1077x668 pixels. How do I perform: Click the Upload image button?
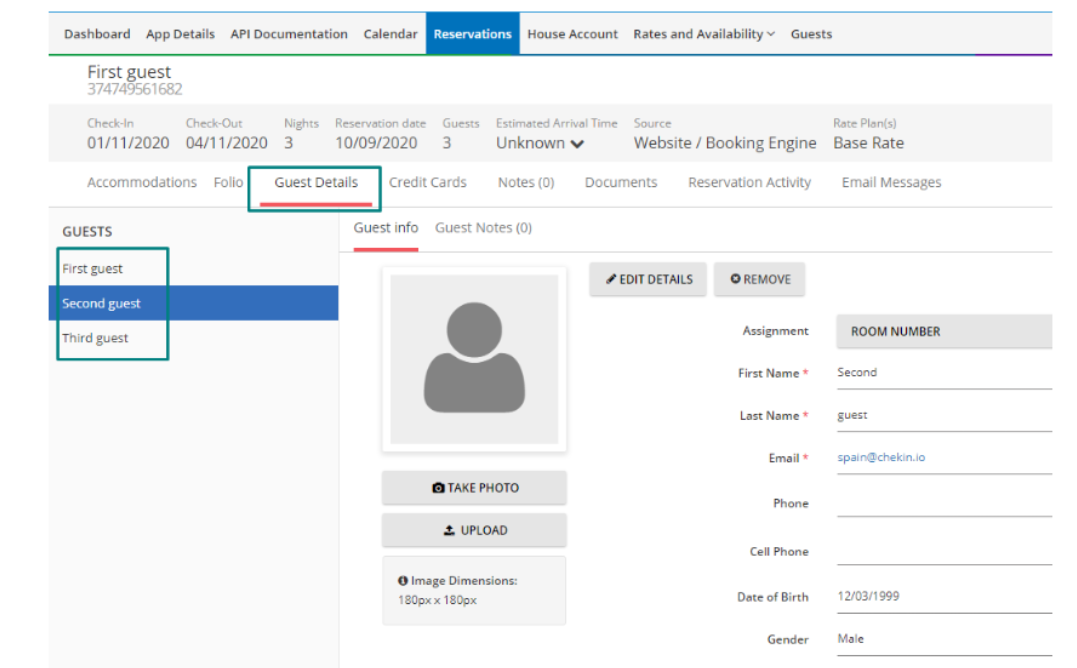tap(474, 531)
